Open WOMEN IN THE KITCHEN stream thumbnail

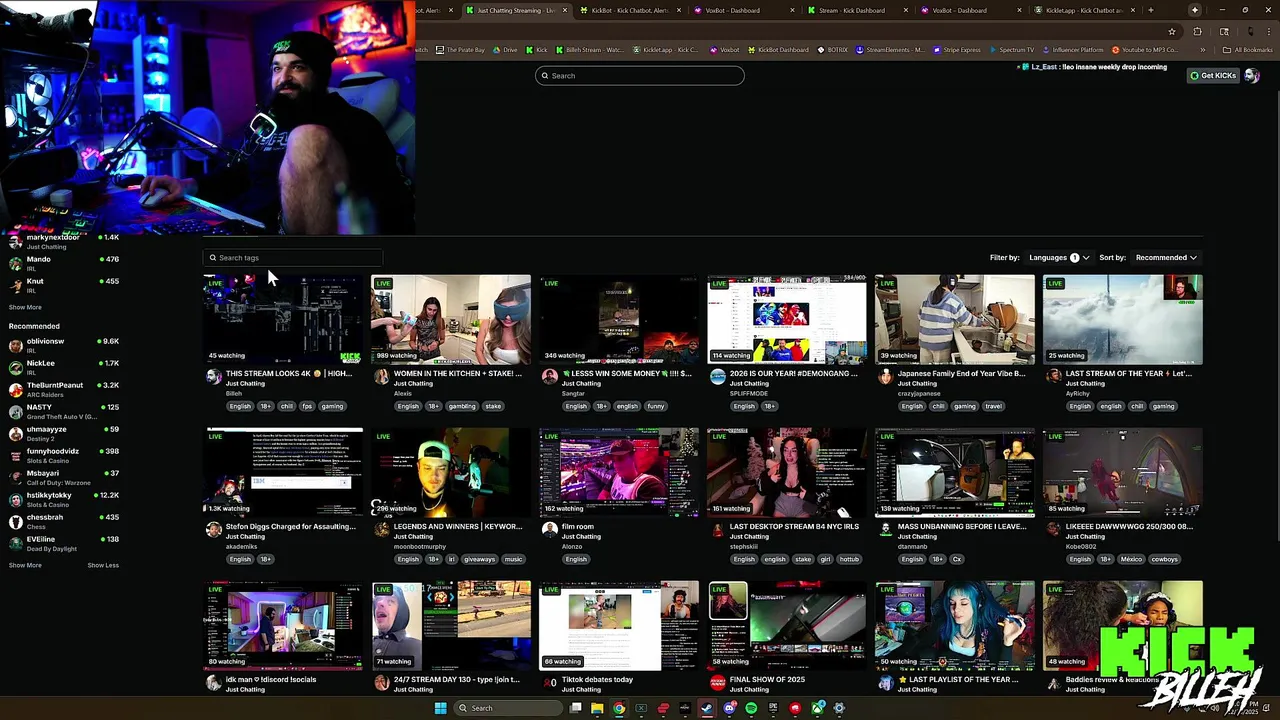coord(451,320)
